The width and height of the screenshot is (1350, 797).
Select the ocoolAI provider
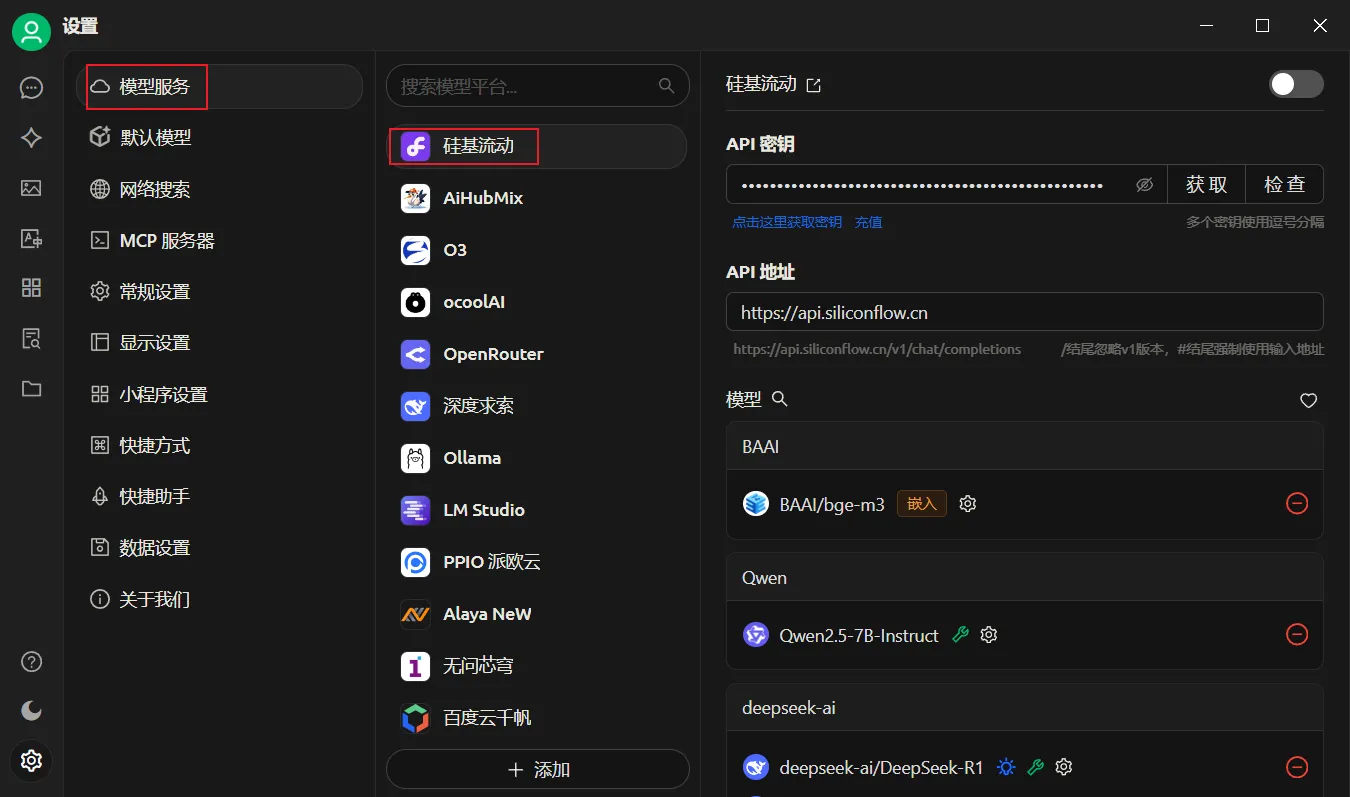click(537, 302)
